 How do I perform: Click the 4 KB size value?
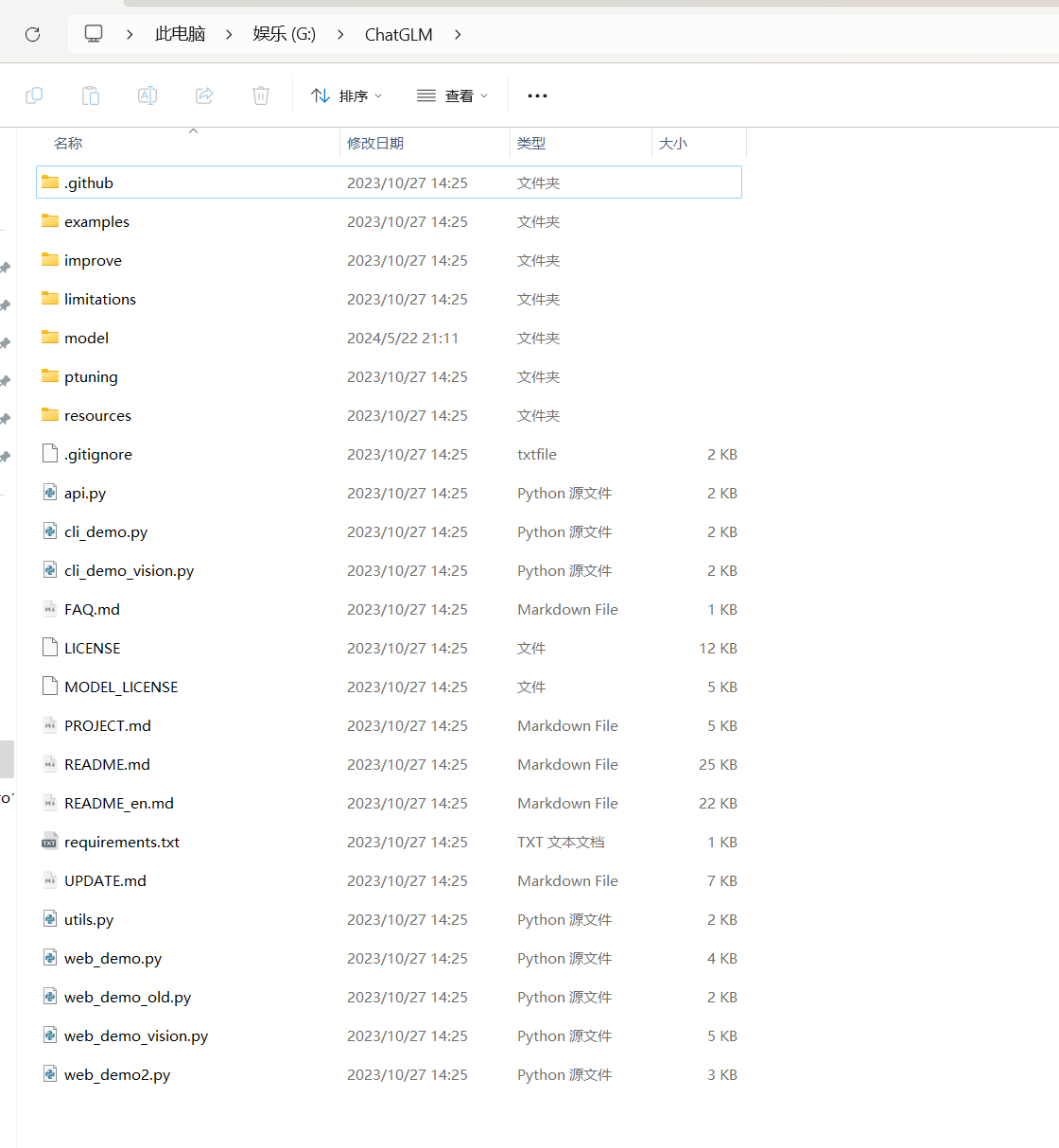[x=722, y=958]
